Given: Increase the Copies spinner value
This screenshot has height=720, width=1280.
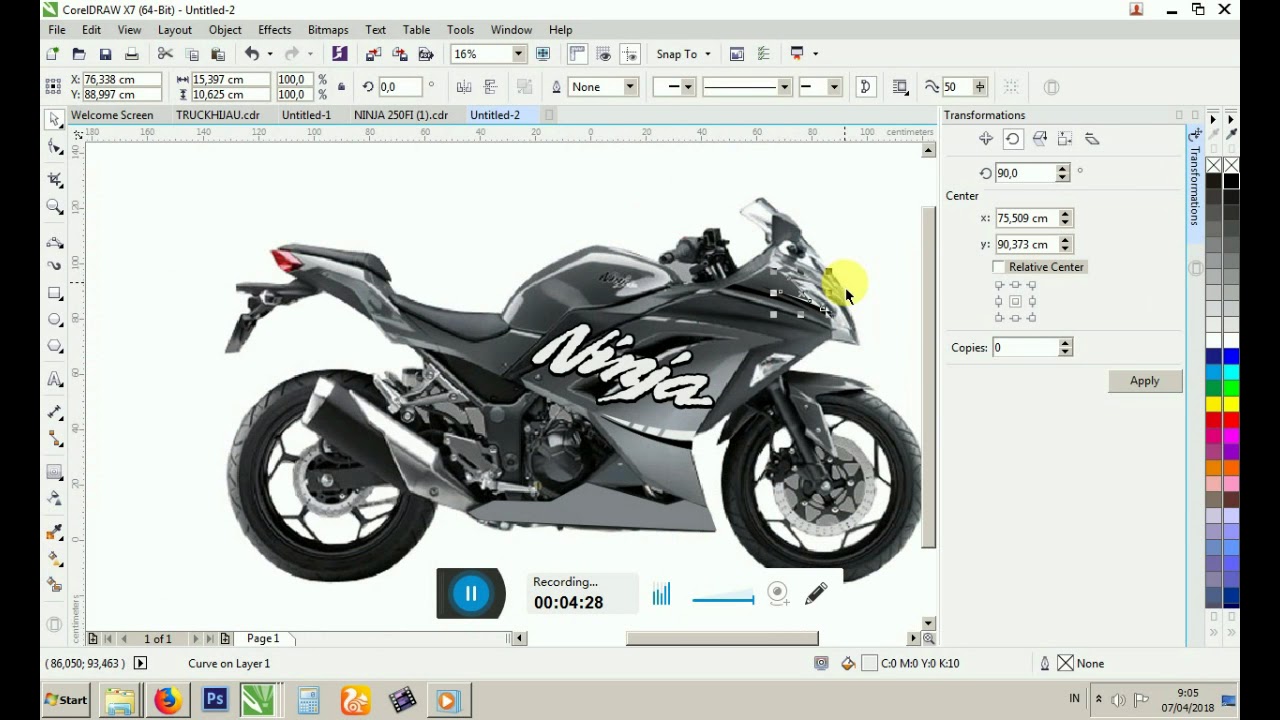Looking at the screenshot, I should coord(1065,343).
